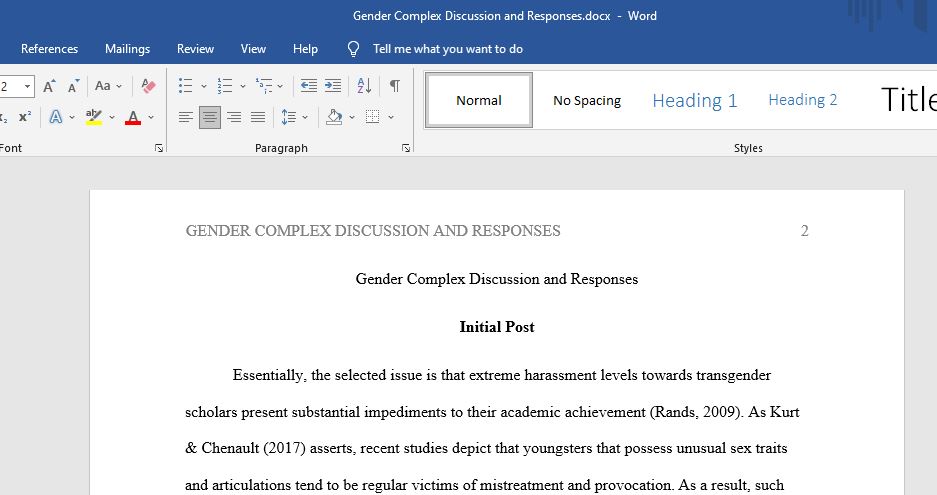
Task: Click the lightbulb Tell Me icon
Action: click(x=353, y=49)
